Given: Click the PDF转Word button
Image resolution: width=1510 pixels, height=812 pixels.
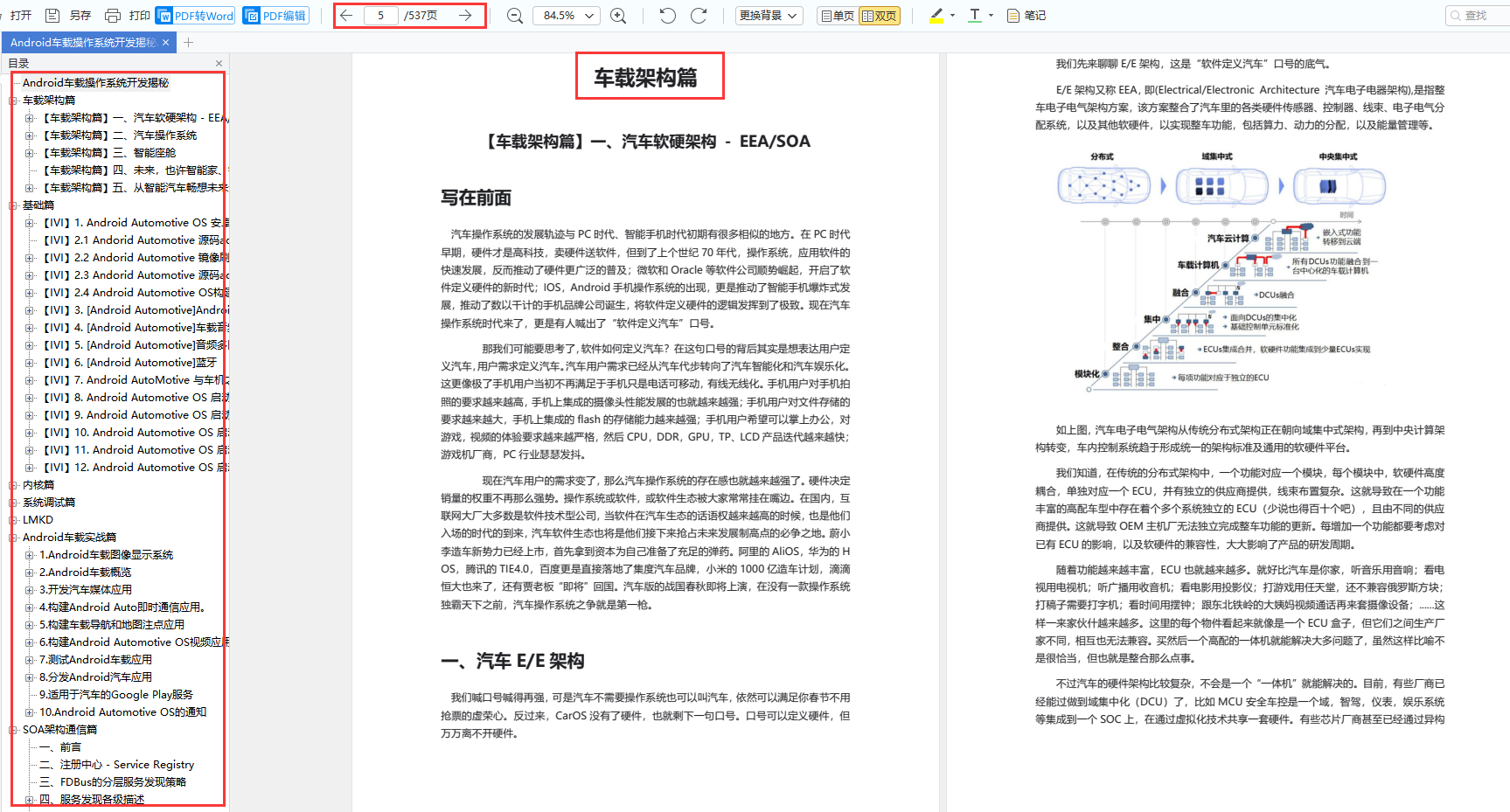Looking at the screenshot, I should 195,16.
